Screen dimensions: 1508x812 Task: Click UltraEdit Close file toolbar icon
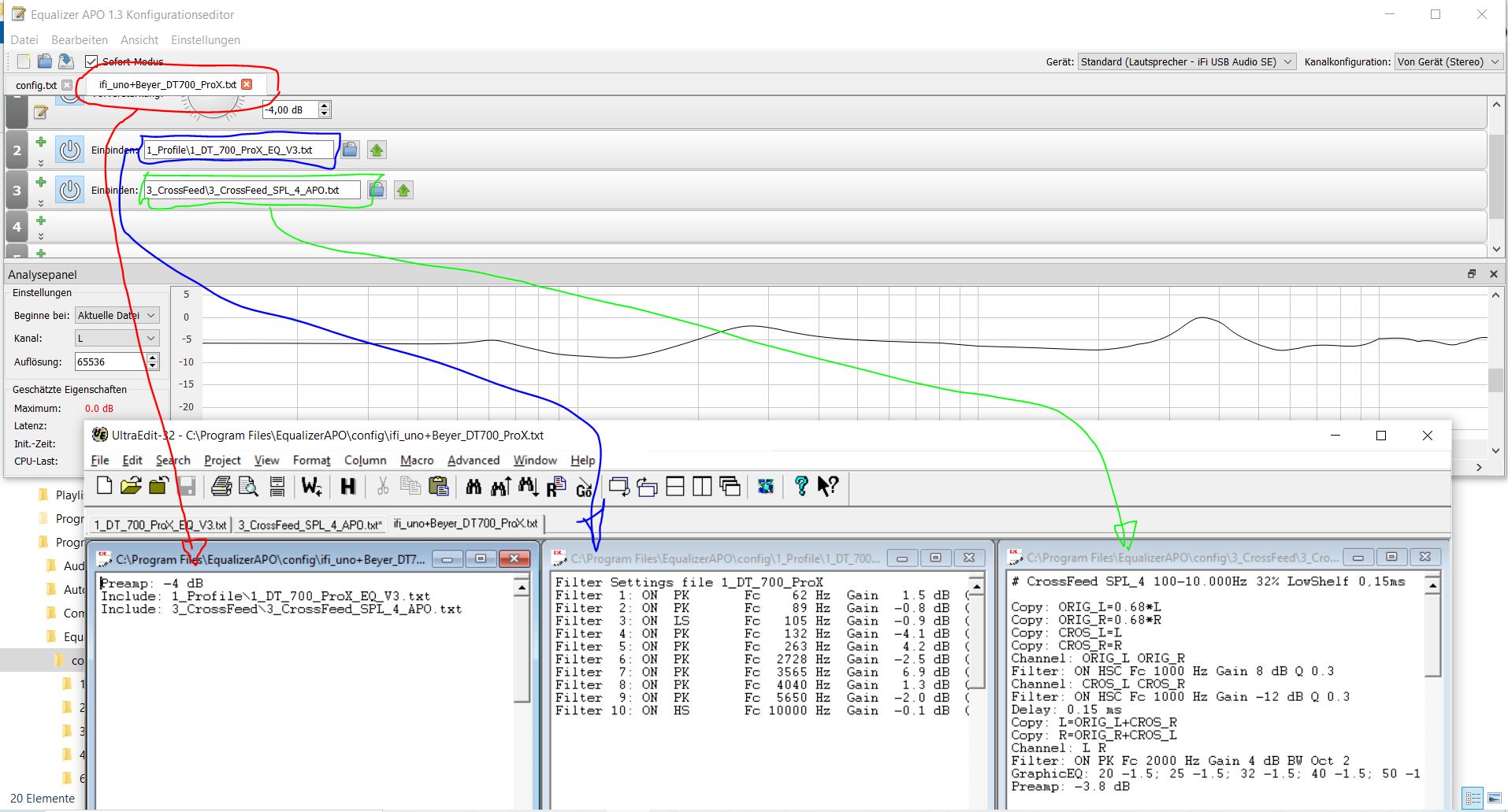pyautogui.click(x=158, y=486)
